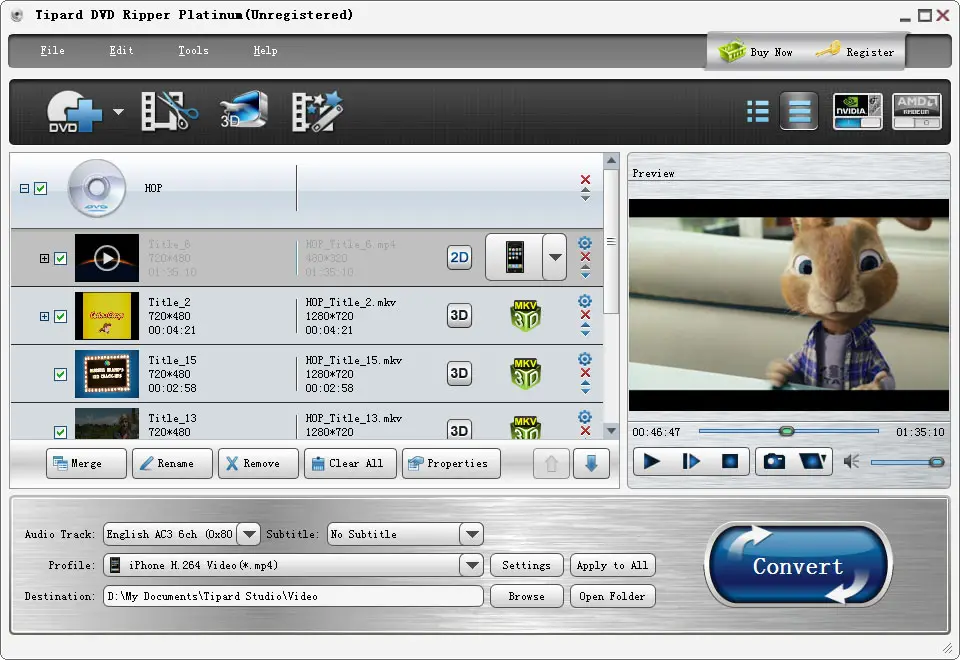Open the Tools menu

(193, 51)
